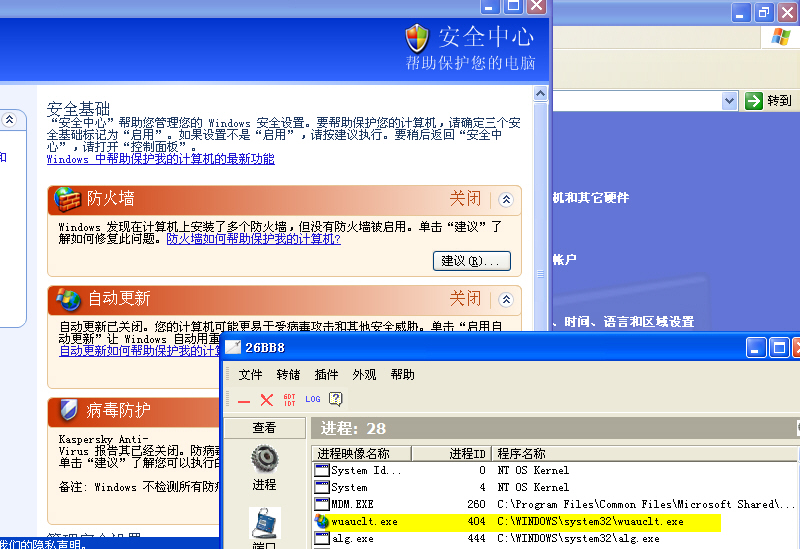Click the 建议(R)... button
The image size is (800, 549).
(471, 261)
